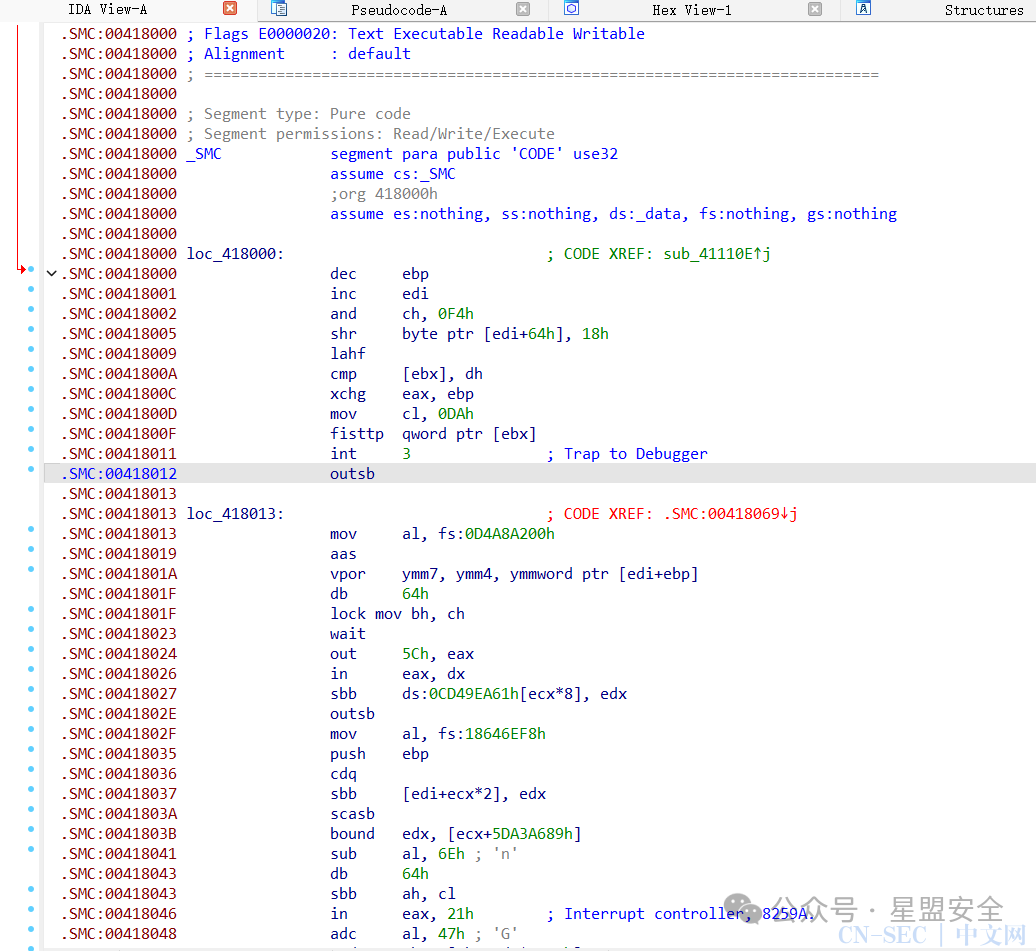Toggle breakpoint dot at .SMC:00418035 push ebp
Image resolution: width=1036 pixels, height=951 pixels.
[x=31, y=749]
